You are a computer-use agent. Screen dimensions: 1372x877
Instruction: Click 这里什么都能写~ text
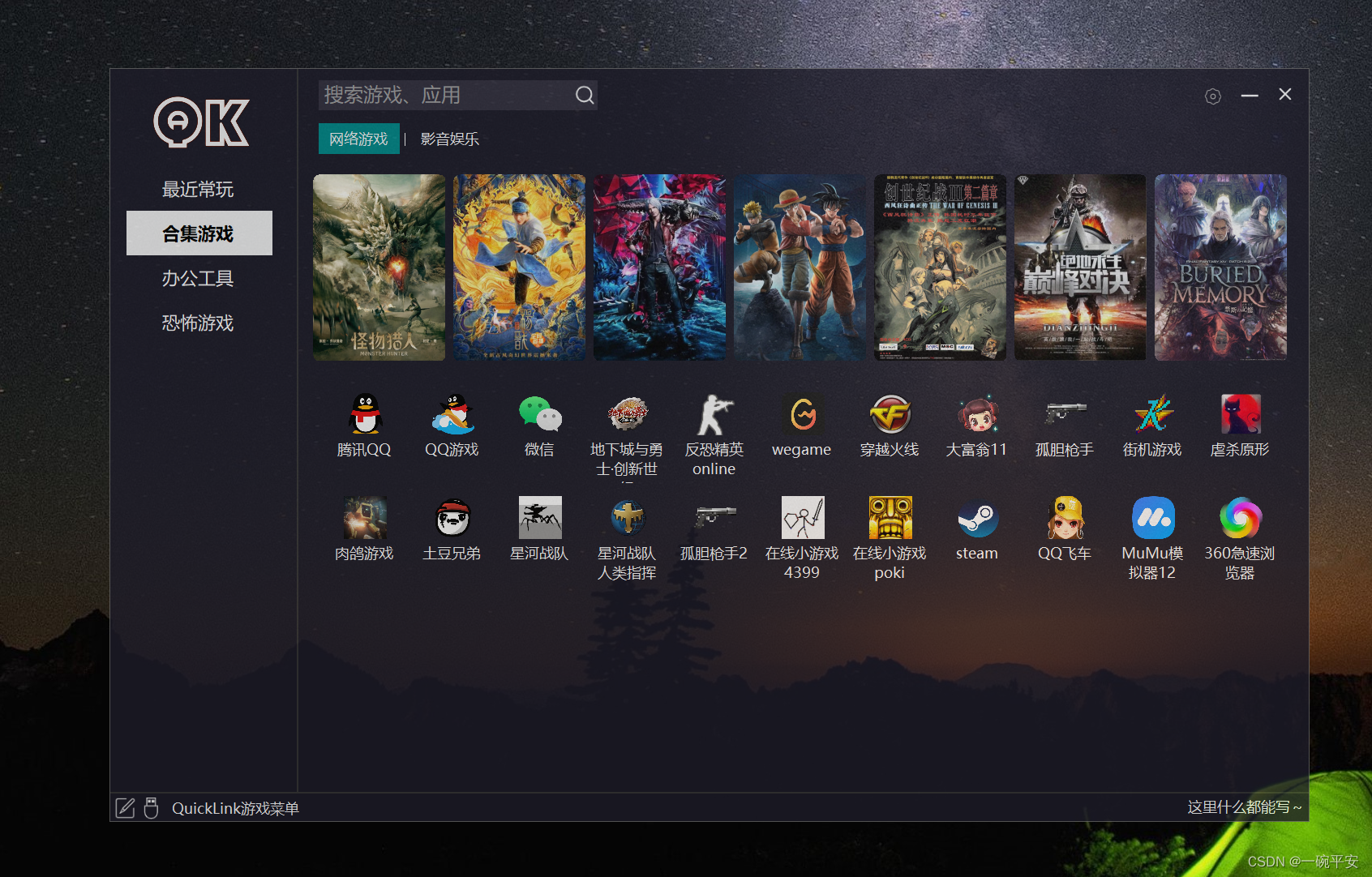(1245, 807)
